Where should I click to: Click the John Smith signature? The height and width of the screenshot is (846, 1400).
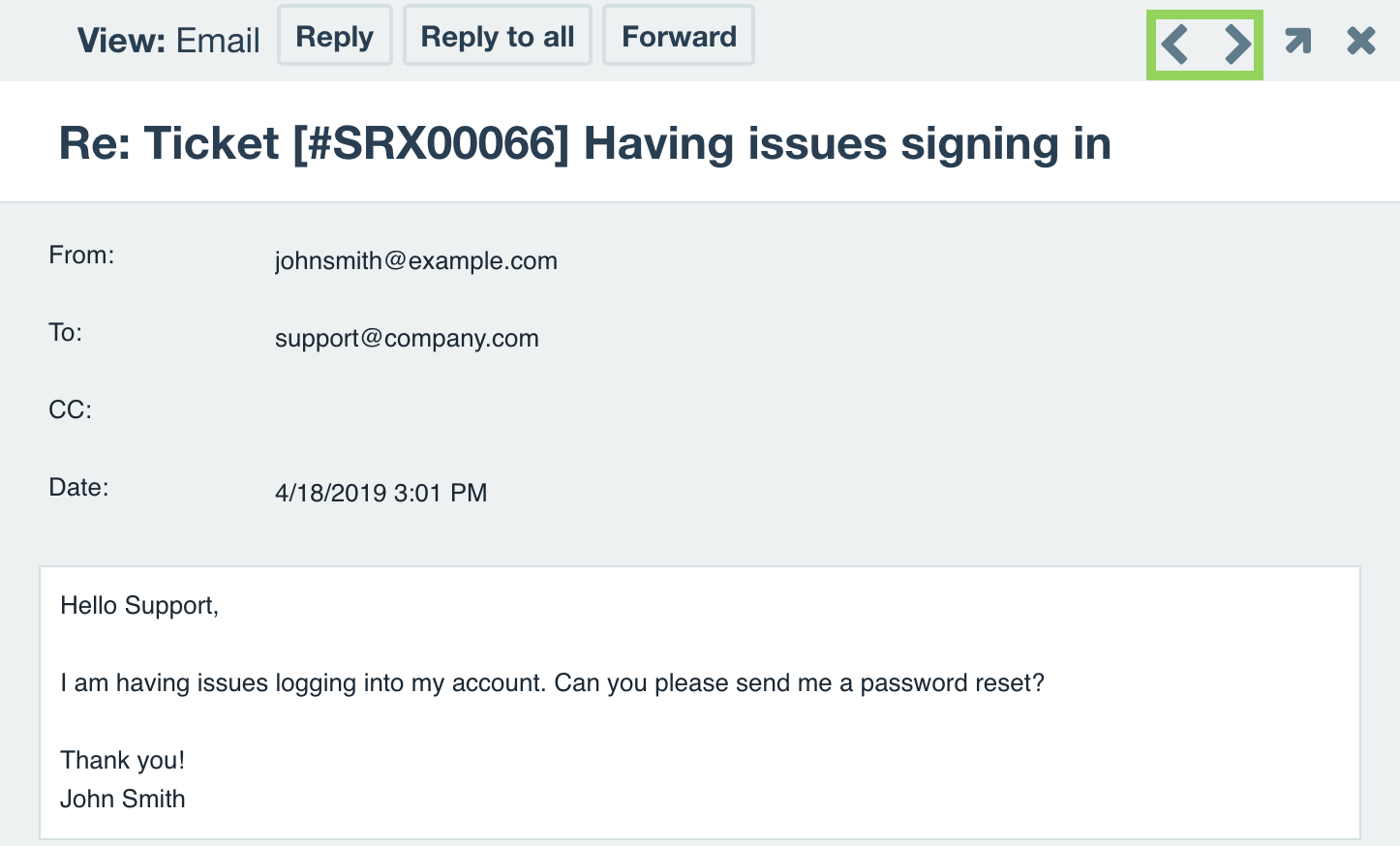click(122, 799)
